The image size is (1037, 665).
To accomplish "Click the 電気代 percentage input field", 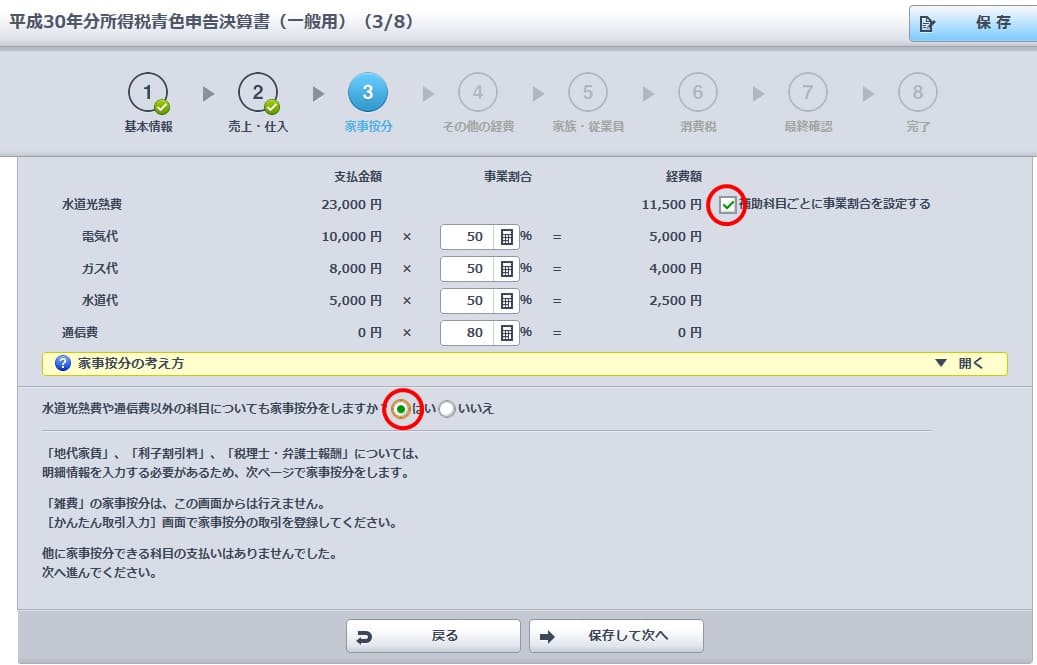I will tap(468, 237).
